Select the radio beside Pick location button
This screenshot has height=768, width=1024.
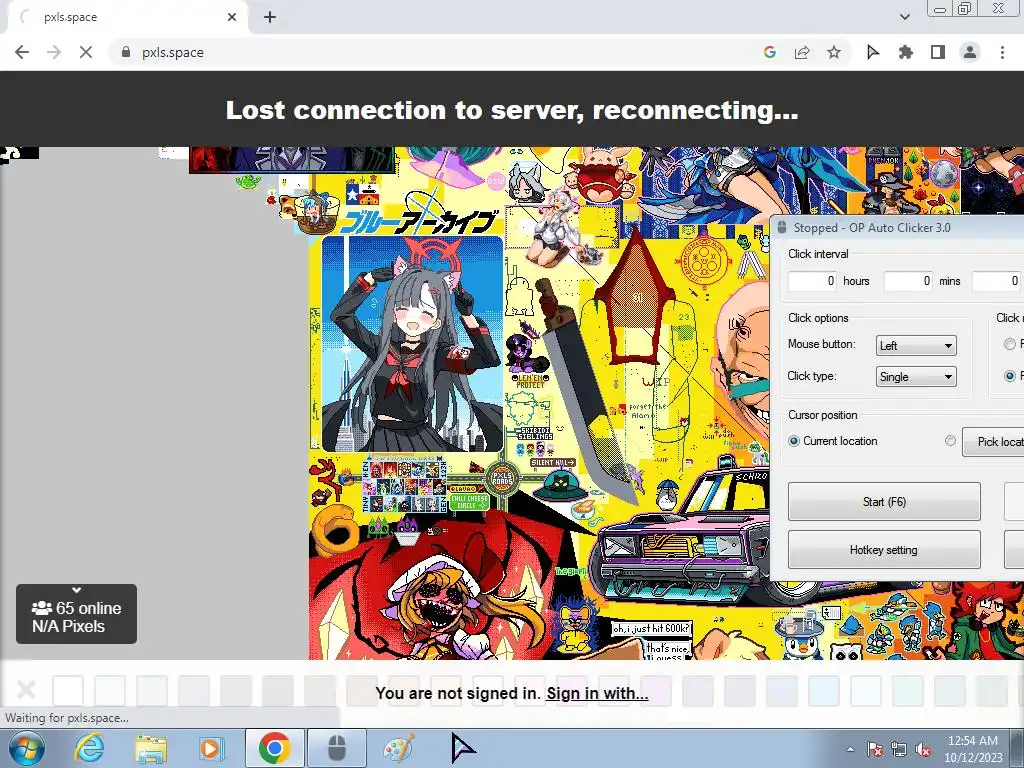[x=950, y=441]
